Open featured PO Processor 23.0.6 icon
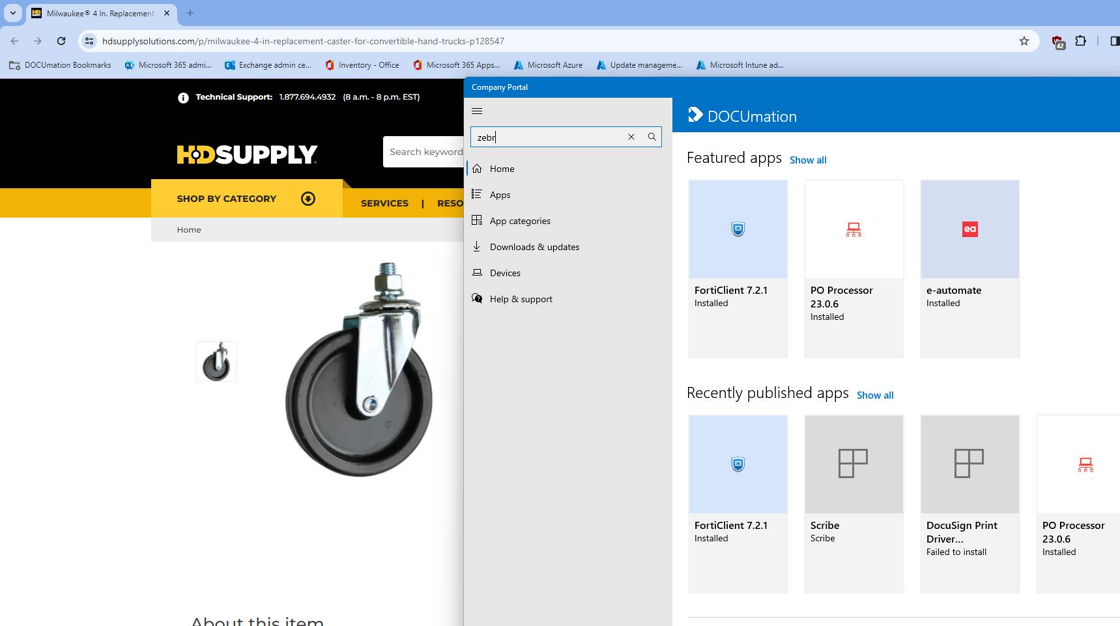The height and width of the screenshot is (626, 1120). 854,229
